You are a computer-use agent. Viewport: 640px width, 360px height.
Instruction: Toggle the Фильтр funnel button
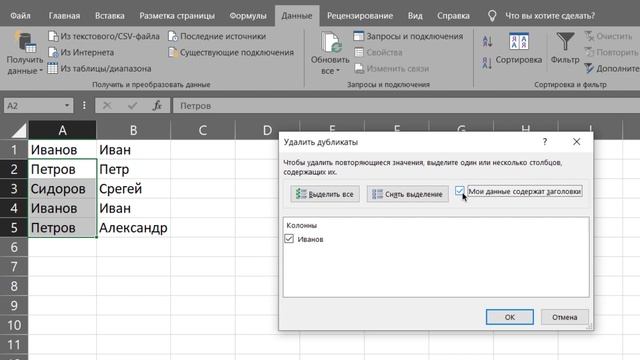click(565, 48)
